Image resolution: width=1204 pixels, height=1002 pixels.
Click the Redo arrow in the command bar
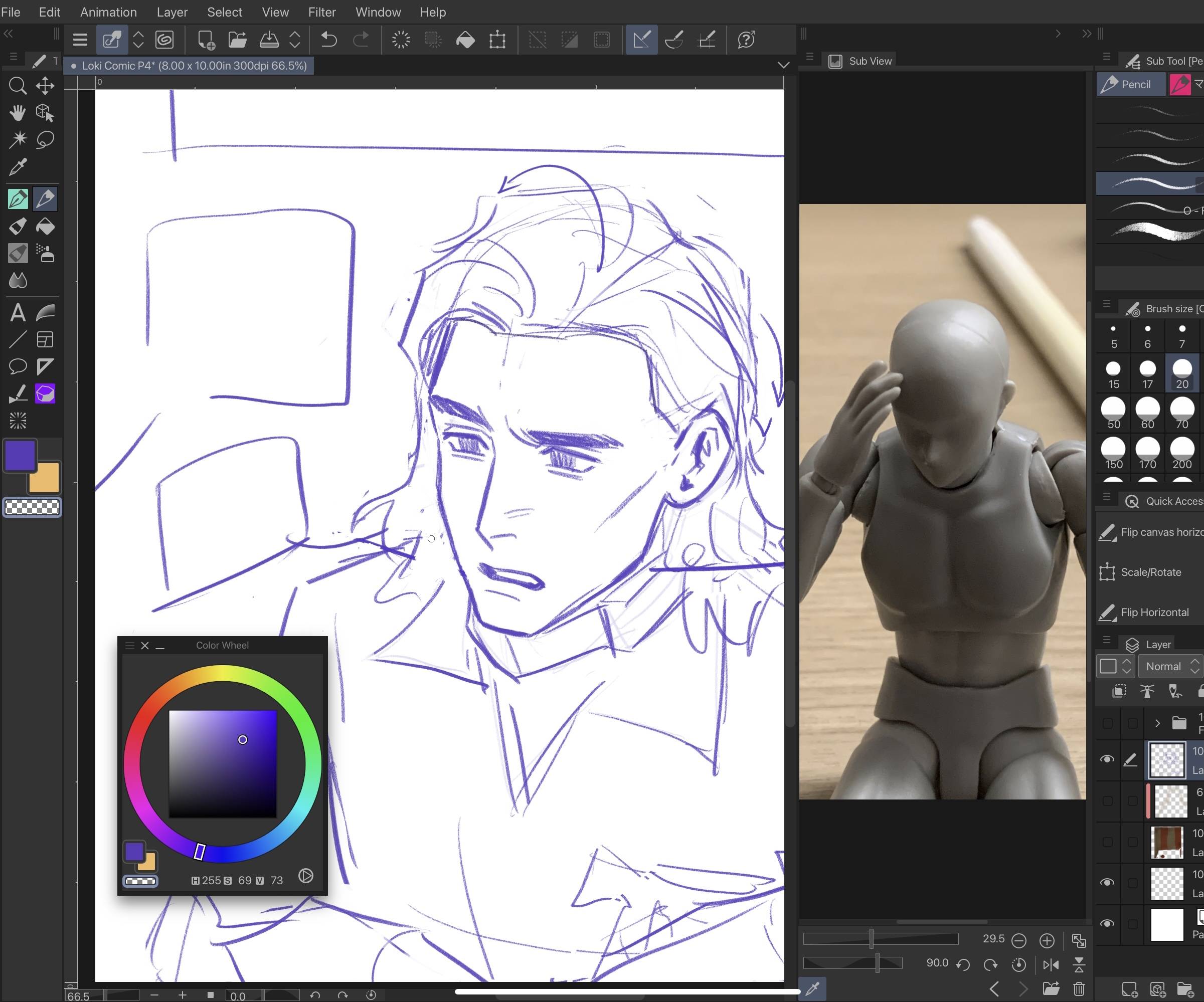361,40
